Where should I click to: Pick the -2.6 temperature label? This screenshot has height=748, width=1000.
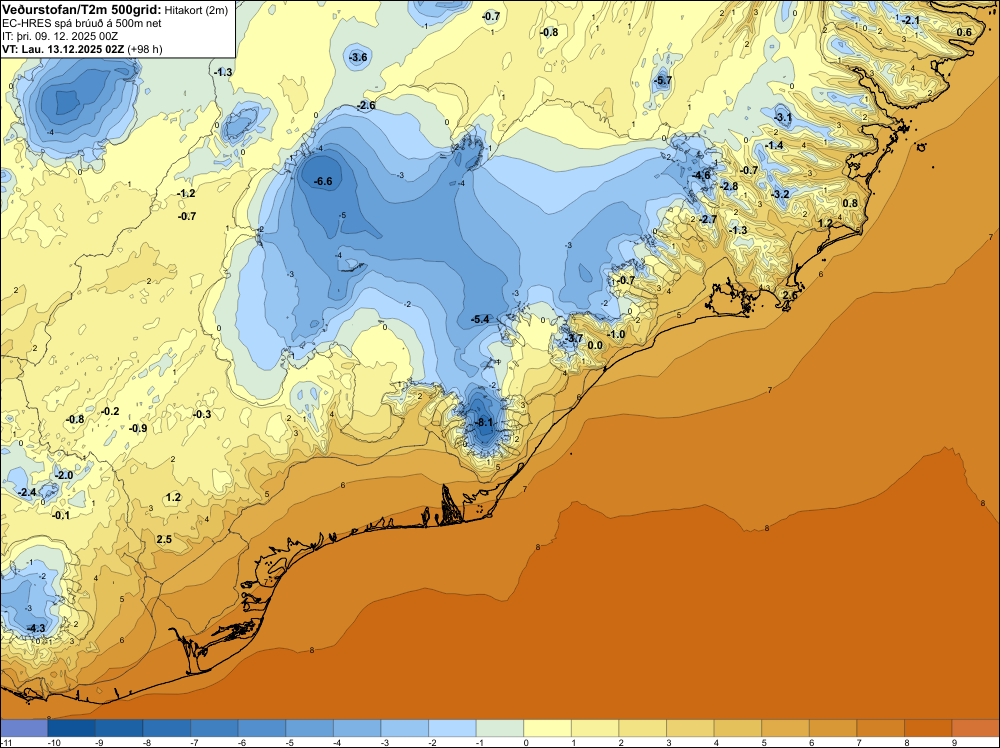pos(366,105)
